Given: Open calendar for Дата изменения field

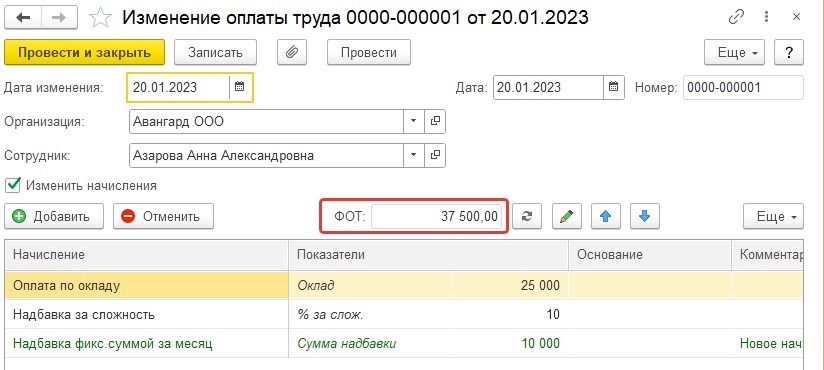Looking at the screenshot, I should [x=240, y=87].
